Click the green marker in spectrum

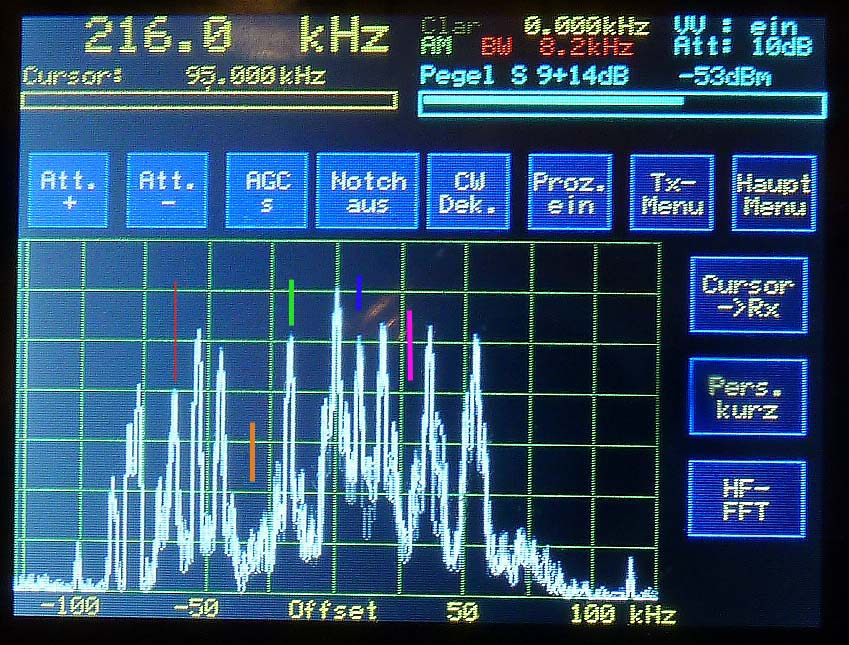click(291, 302)
